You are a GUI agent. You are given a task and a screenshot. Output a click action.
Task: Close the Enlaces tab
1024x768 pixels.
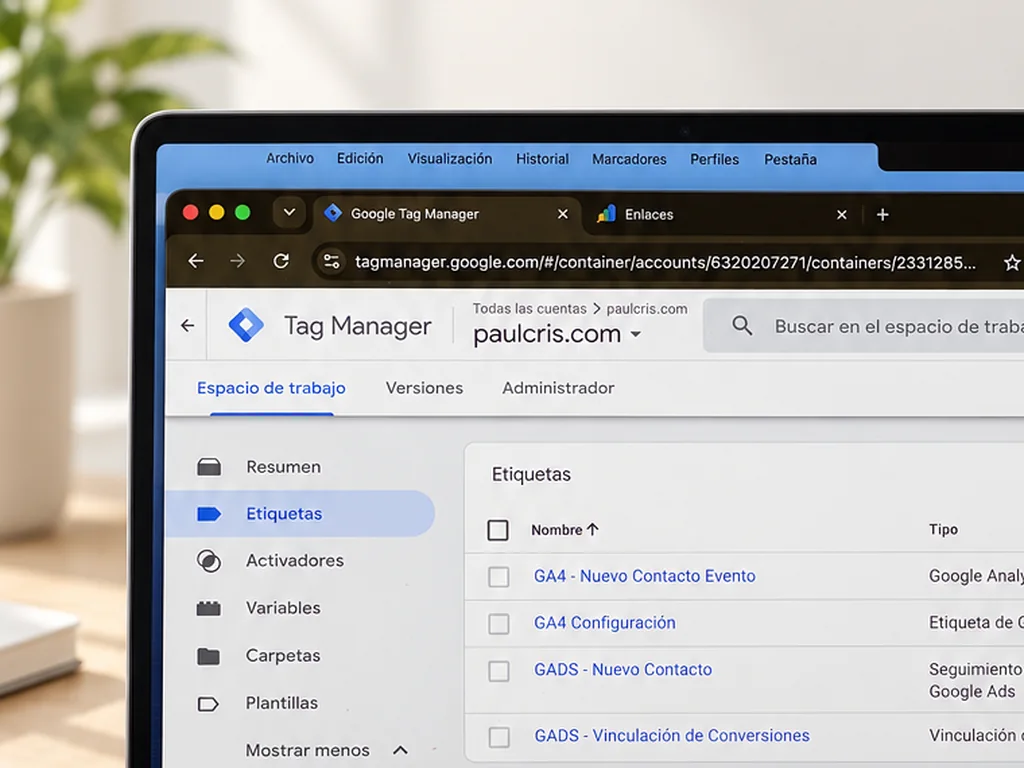coord(842,215)
